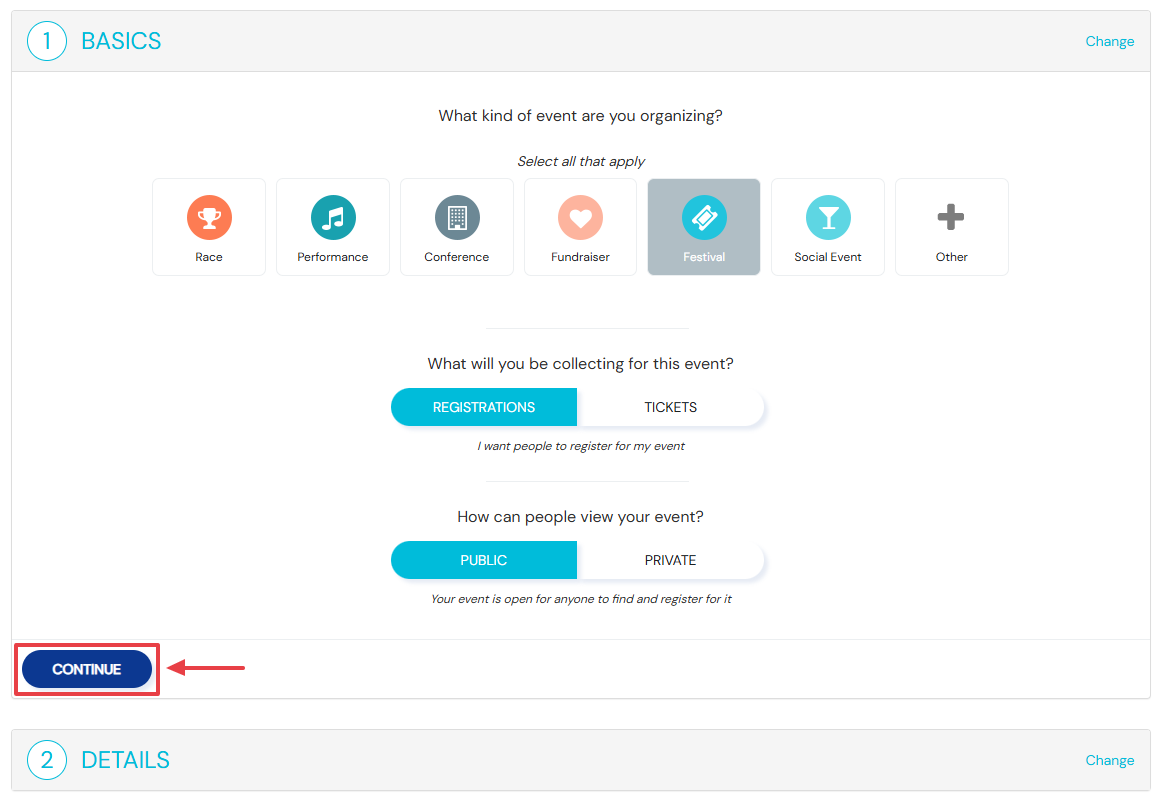Click the step 2 circle icon
The width and height of the screenshot is (1159, 801).
point(47,760)
